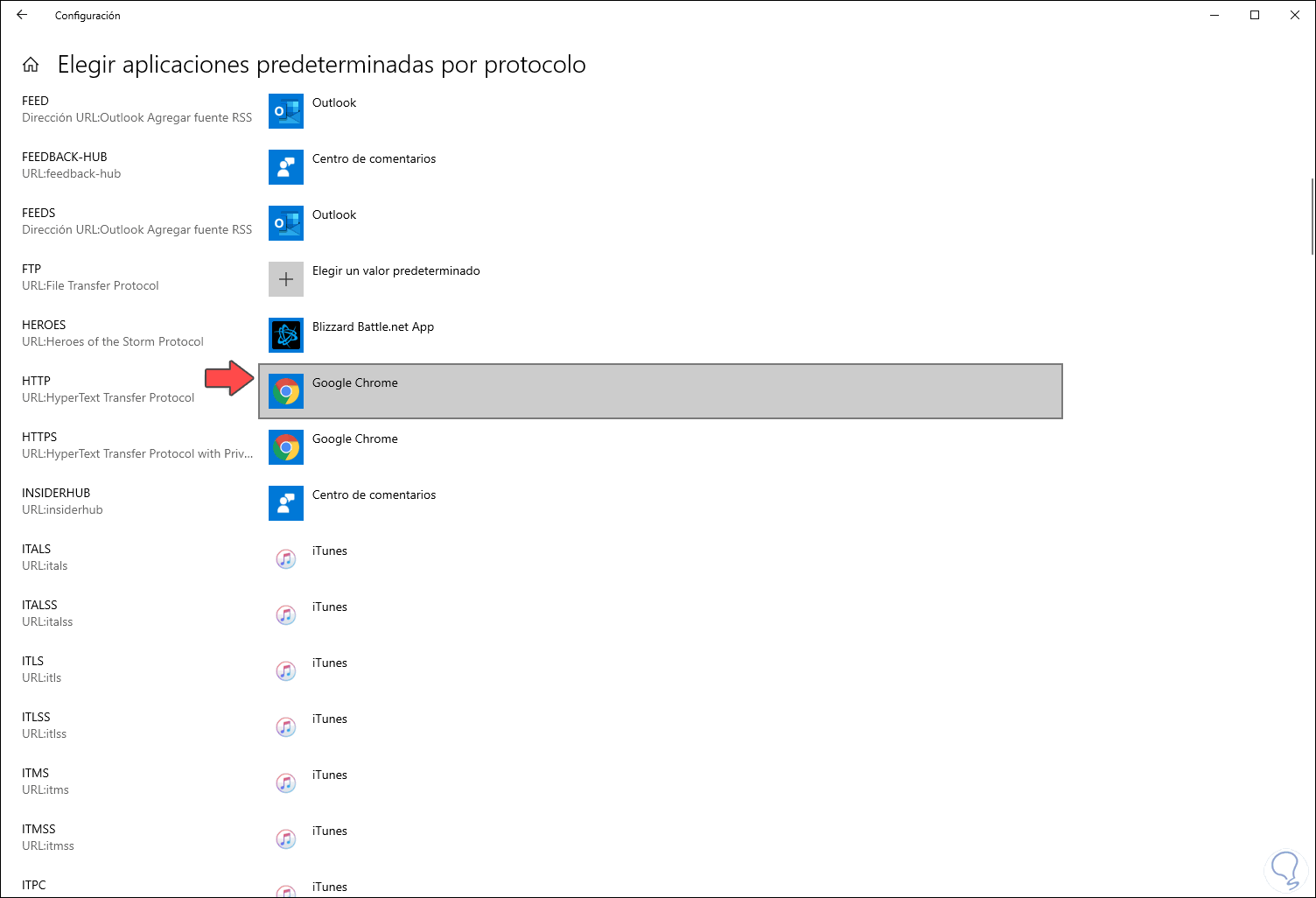
Task: Click the Google Chrome icon for HTTPS
Action: (x=286, y=447)
